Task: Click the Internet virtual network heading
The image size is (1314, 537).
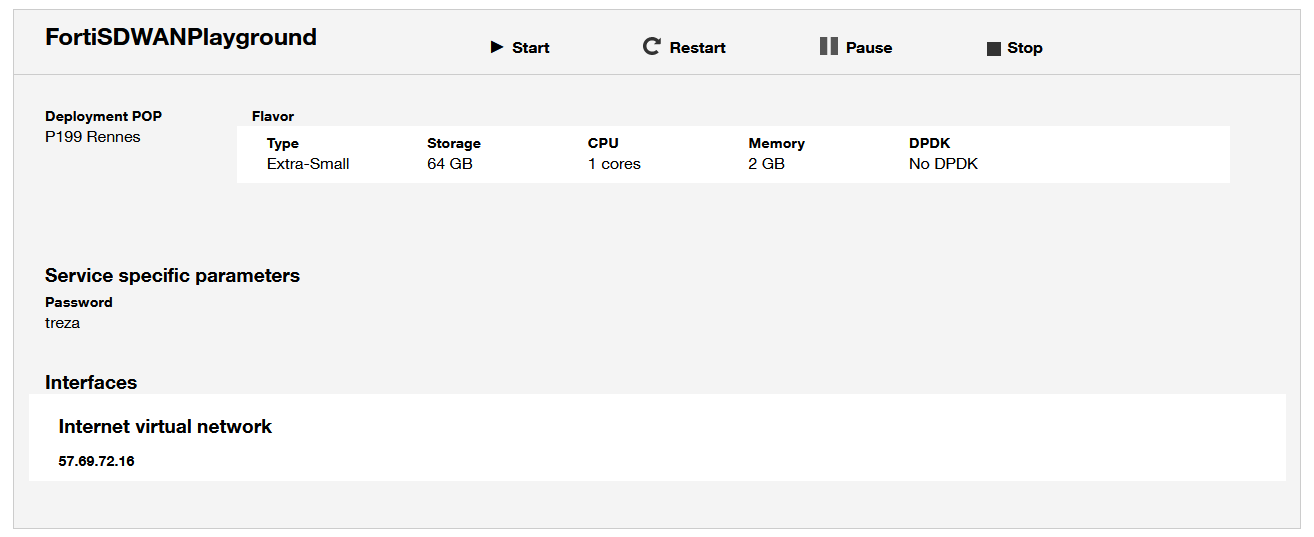Action: tap(165, 427)
